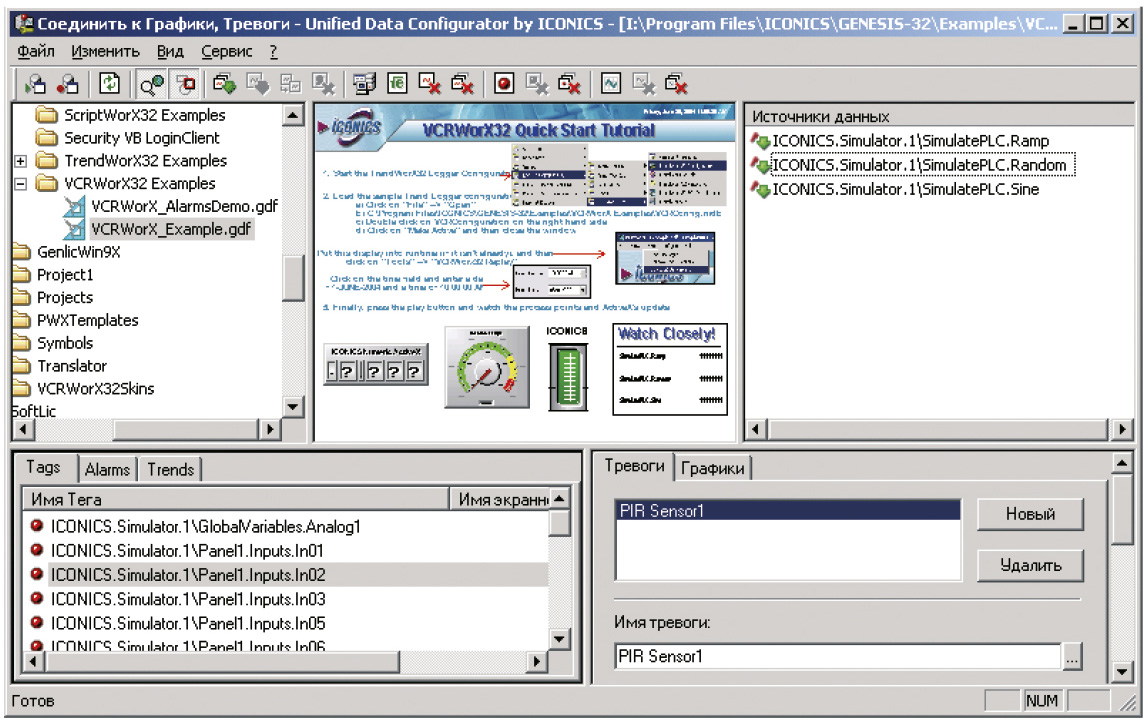
Task: Select ScriptWorX32 Examples folder
Action: tap(144, 115)
